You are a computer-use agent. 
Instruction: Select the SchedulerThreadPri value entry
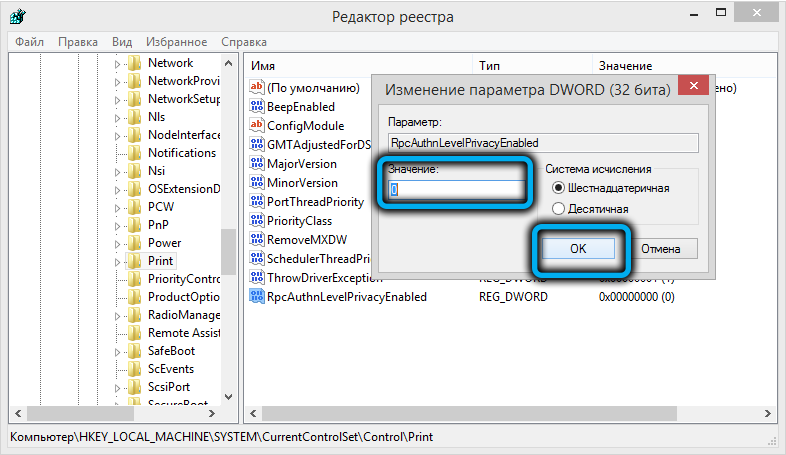(x=319, y=259)
